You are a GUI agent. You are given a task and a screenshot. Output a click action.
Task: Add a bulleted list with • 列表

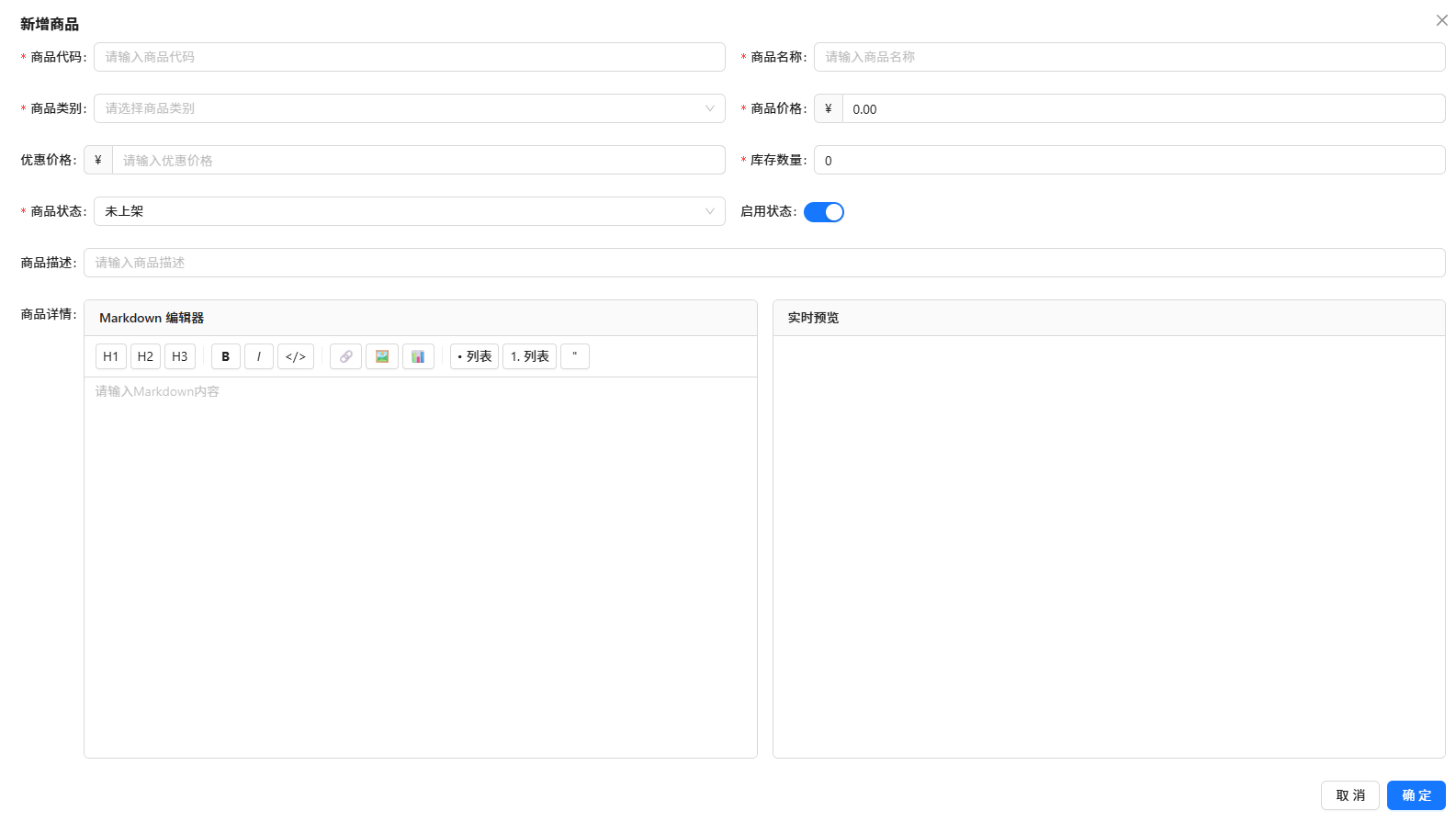(474, 356)
